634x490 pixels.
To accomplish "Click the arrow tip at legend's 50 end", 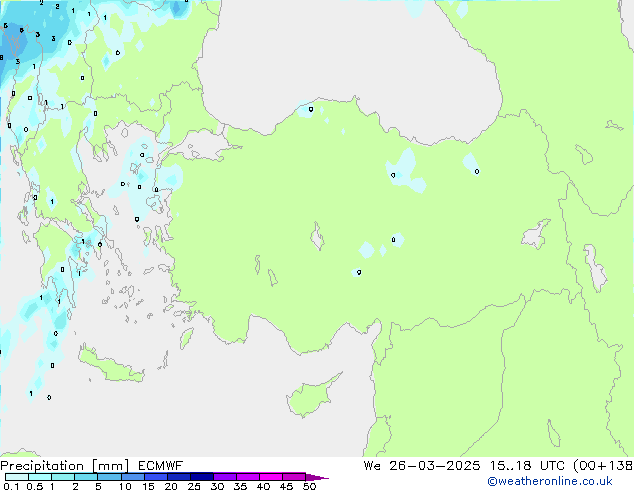I will 317,477.
